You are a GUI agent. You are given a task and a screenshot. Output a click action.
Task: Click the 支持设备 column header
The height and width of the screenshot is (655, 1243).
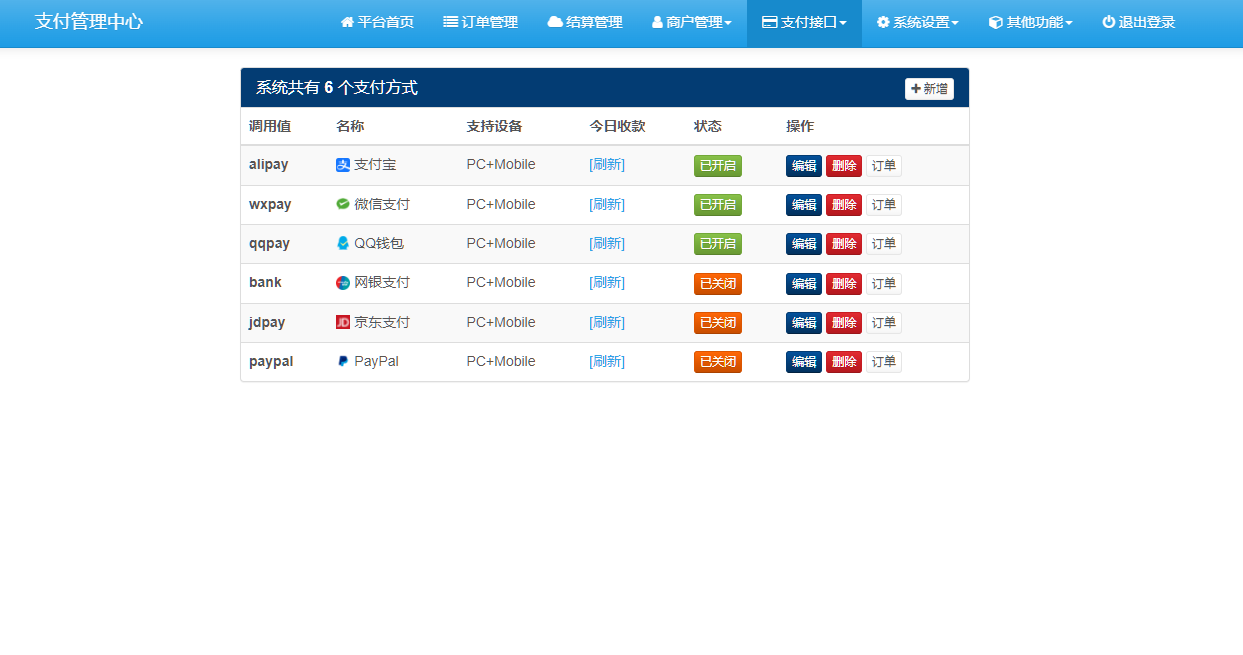494,126
